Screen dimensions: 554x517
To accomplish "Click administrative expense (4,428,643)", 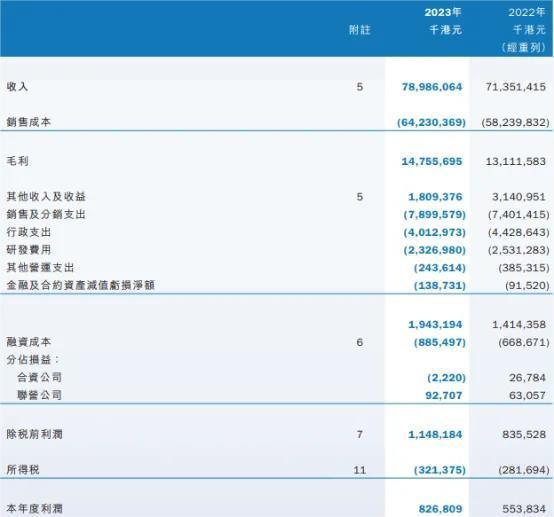I will click(519, 233).
